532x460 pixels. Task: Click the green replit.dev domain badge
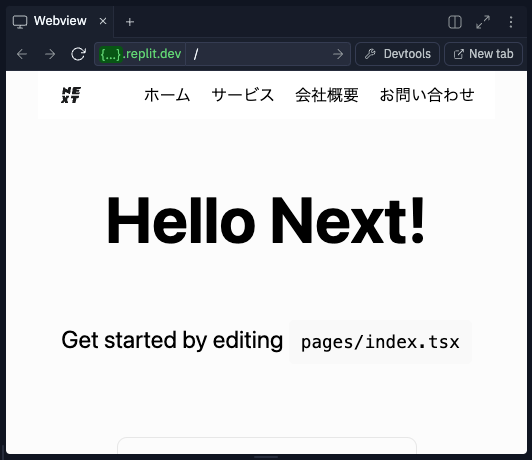coord(140,54)
